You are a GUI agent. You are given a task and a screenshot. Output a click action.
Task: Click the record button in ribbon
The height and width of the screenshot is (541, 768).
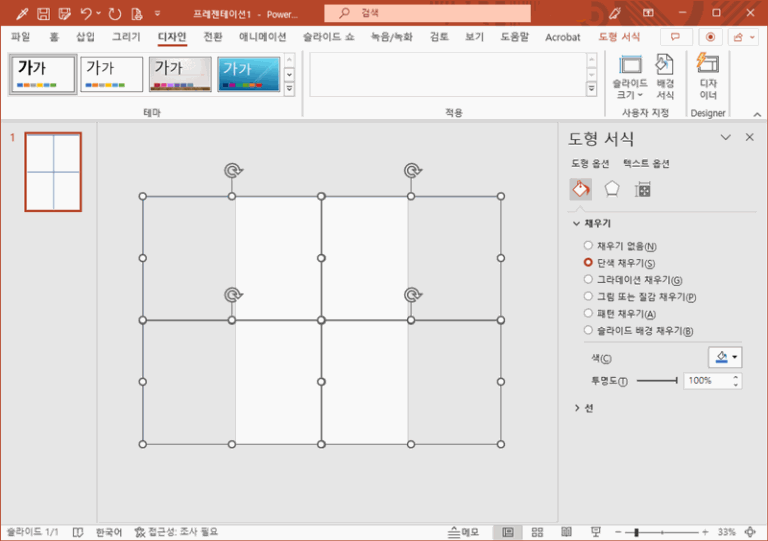pos(710,37)
